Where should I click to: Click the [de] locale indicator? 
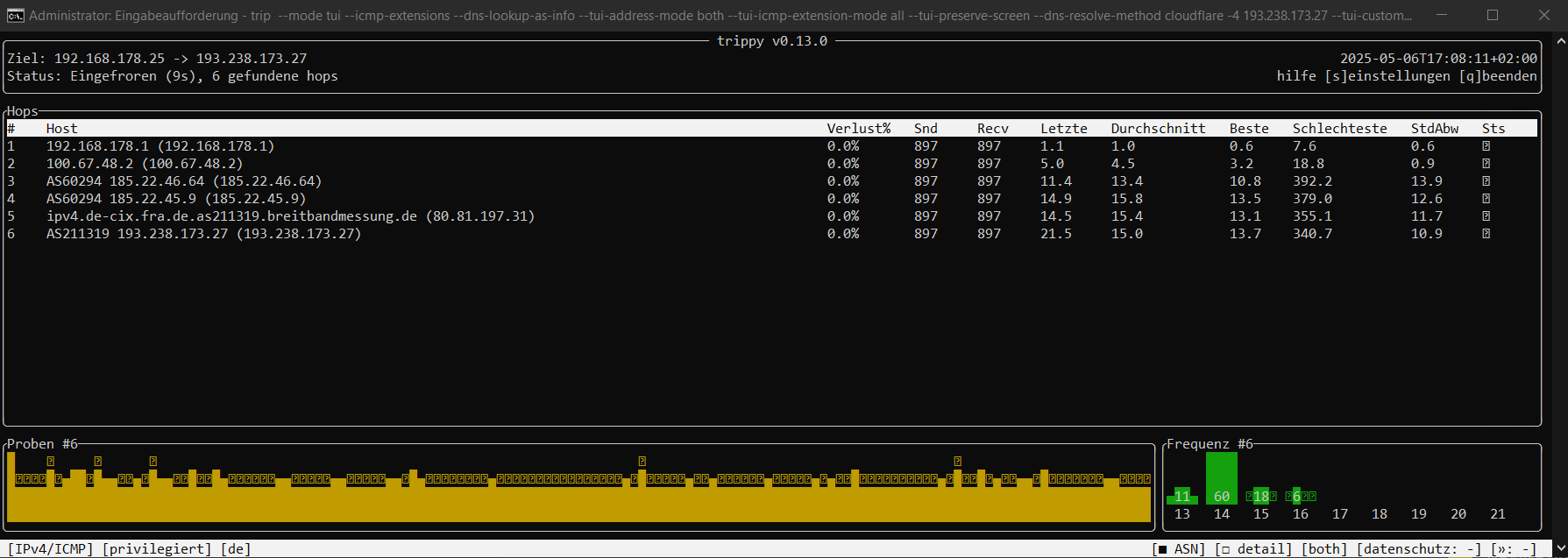pos(236,549)
